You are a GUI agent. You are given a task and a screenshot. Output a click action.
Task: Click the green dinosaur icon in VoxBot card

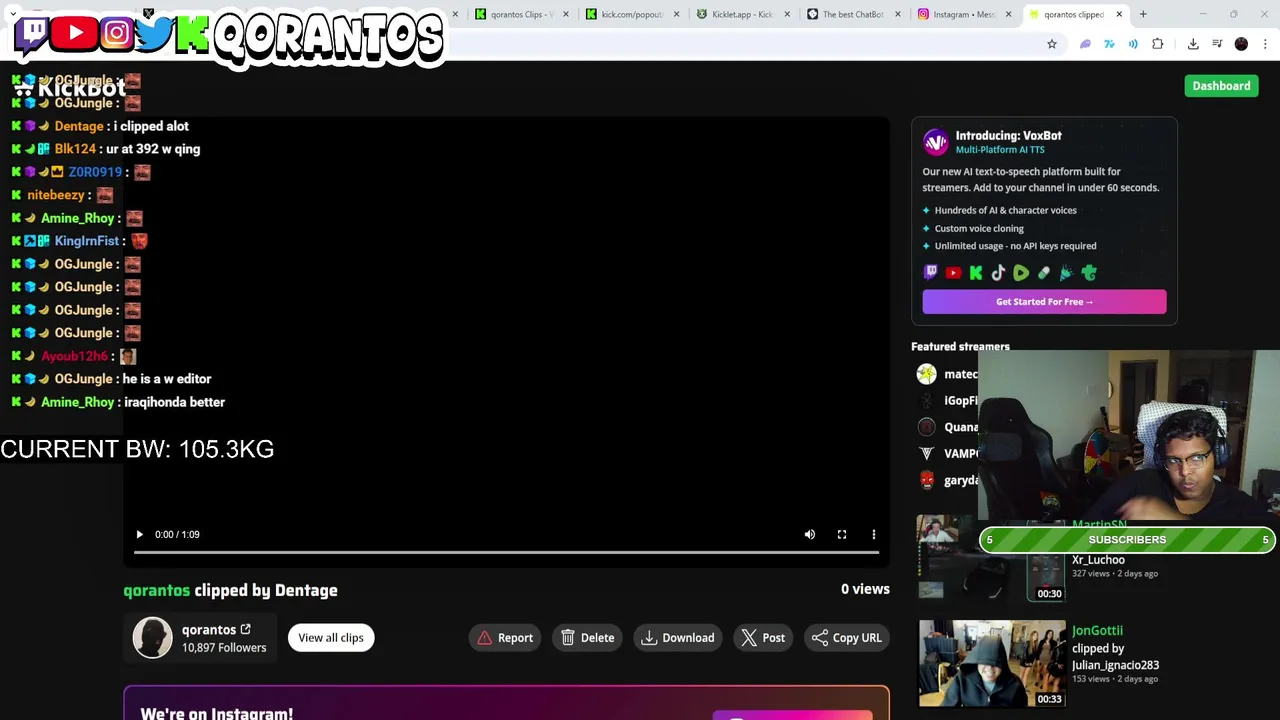point(1089,273)
